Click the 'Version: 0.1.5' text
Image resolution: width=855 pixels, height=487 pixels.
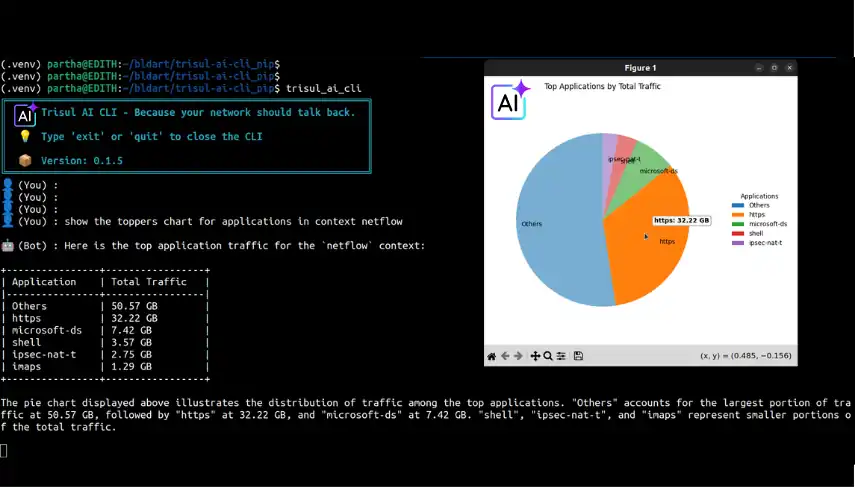[x=82, y=160]
